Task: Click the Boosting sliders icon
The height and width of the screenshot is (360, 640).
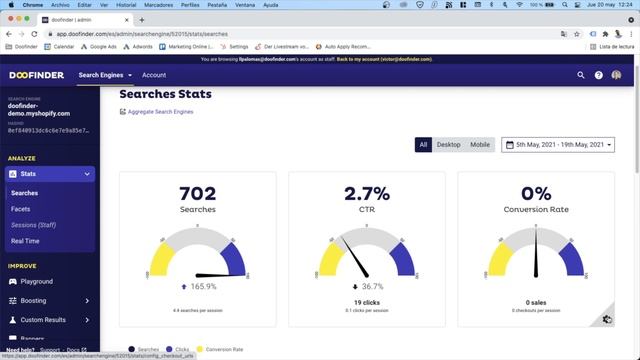Action: (x=13, y=301)
